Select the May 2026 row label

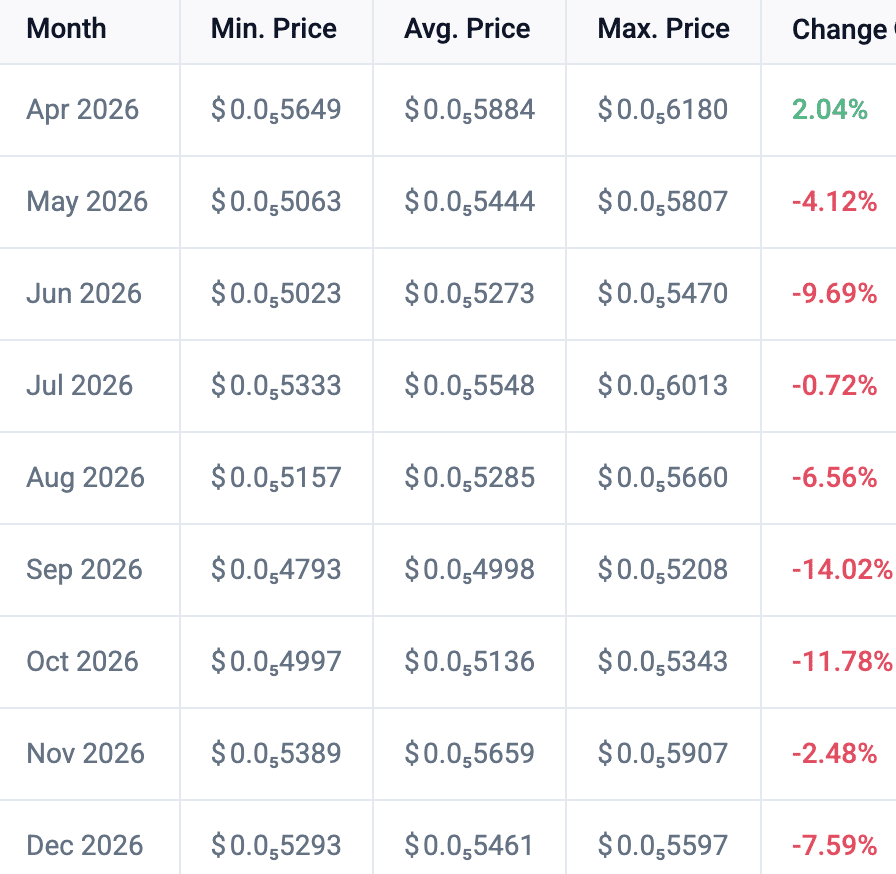(x=87, y=201)
